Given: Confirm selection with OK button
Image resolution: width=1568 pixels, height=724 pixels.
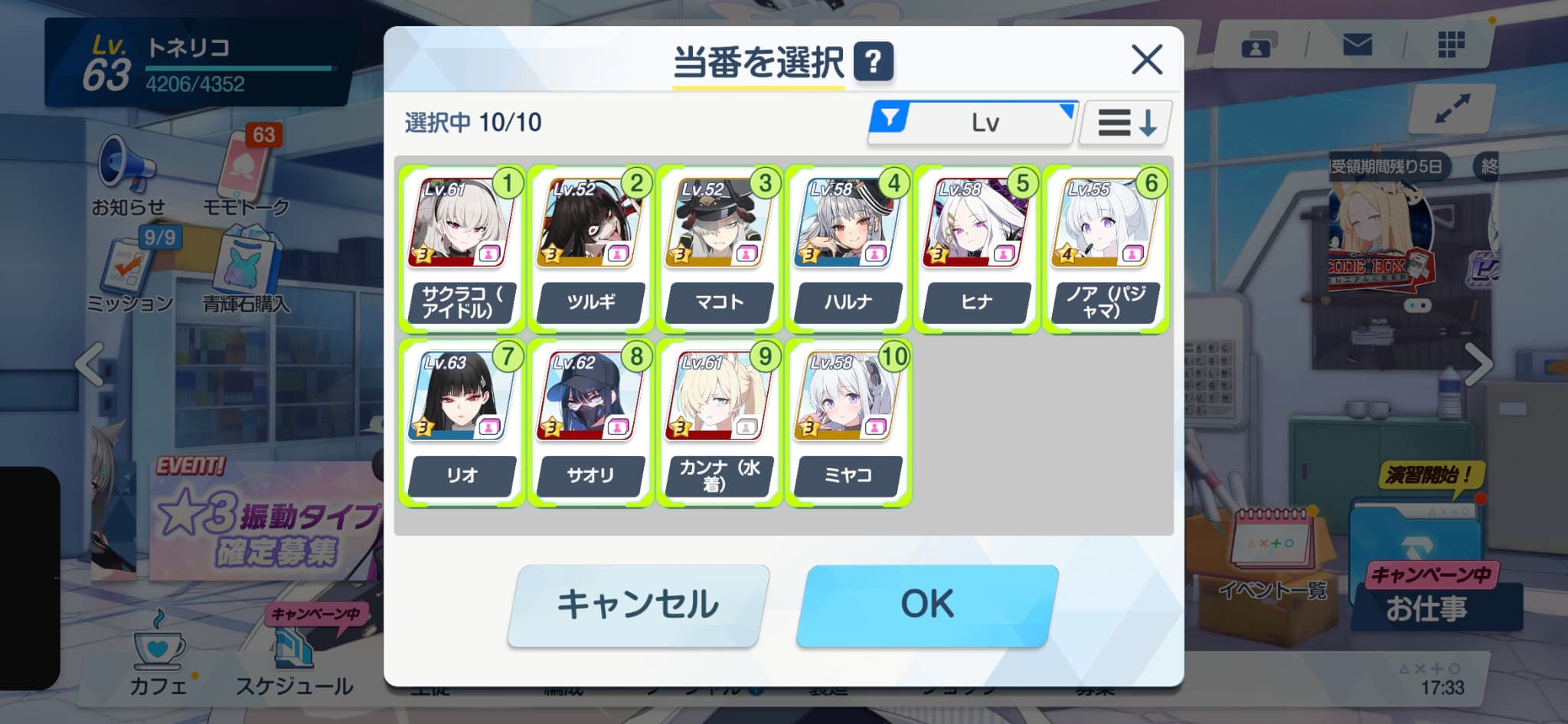Looking at the screenshot, I should [x=927, y=605].
